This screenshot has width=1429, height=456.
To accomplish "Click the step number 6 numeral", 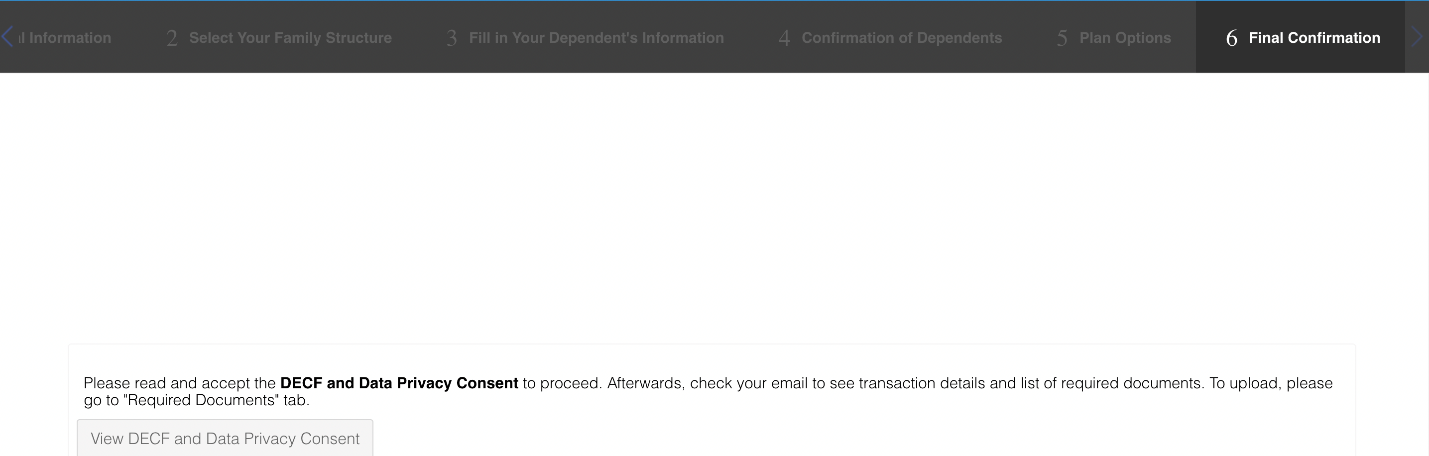I will click(x=1231, y=39).
